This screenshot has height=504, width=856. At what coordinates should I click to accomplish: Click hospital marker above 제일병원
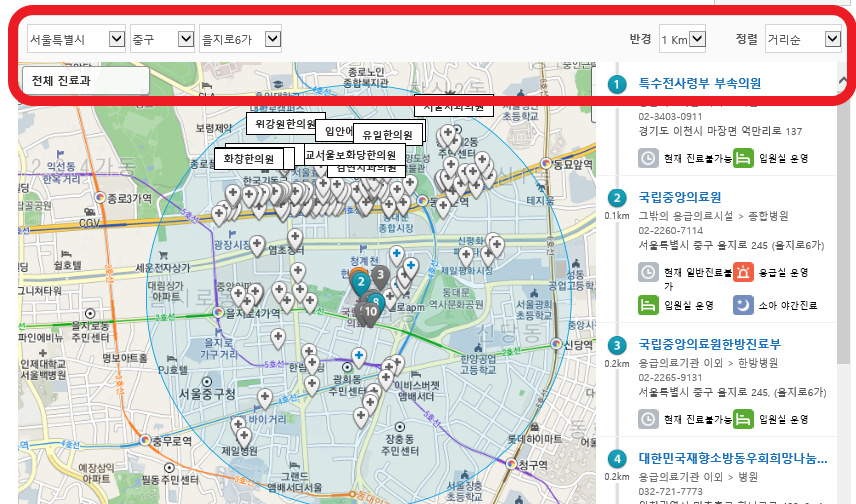point(244,438)
